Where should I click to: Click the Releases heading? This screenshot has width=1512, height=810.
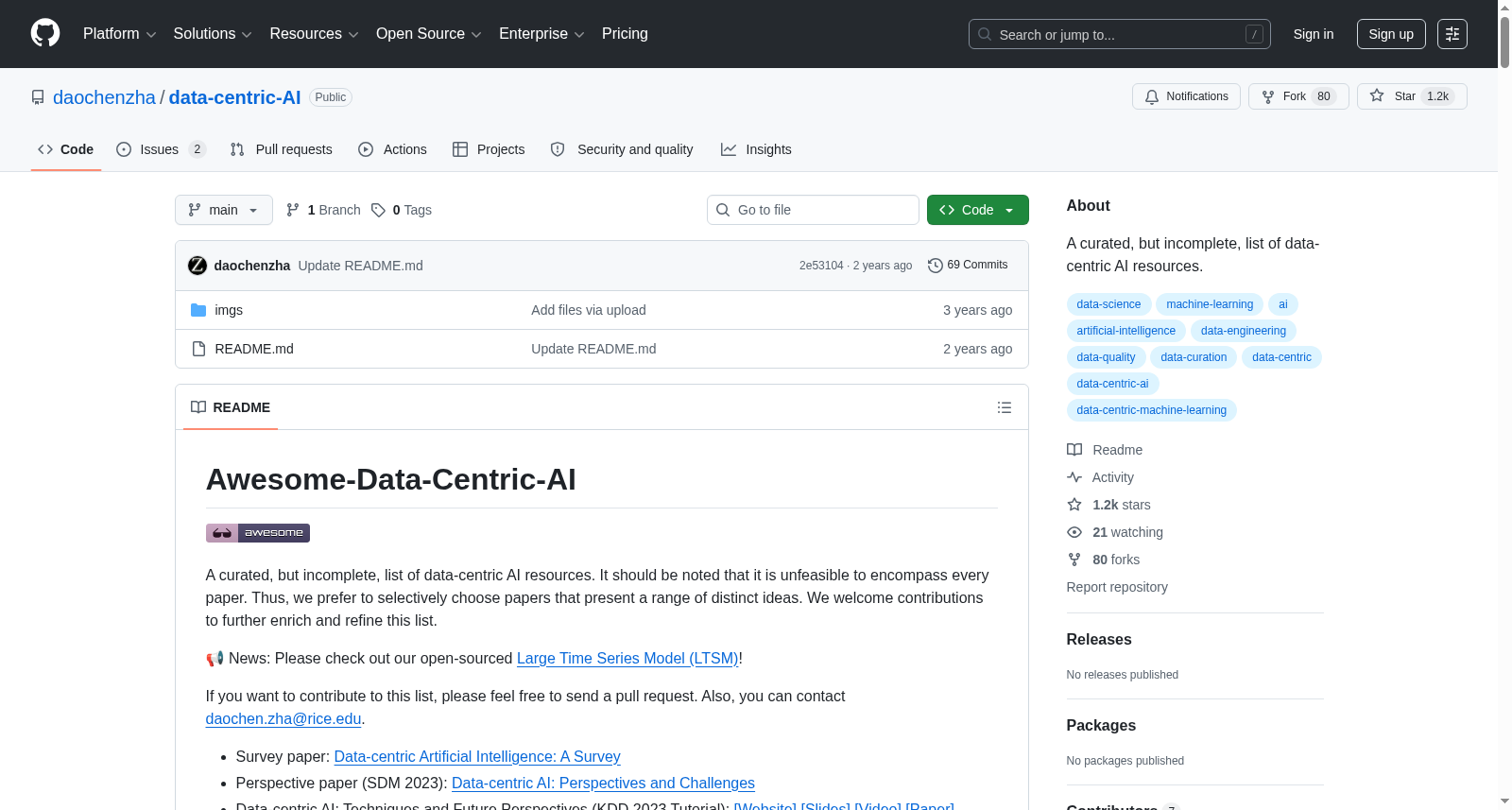click(x=1099, y=640)
